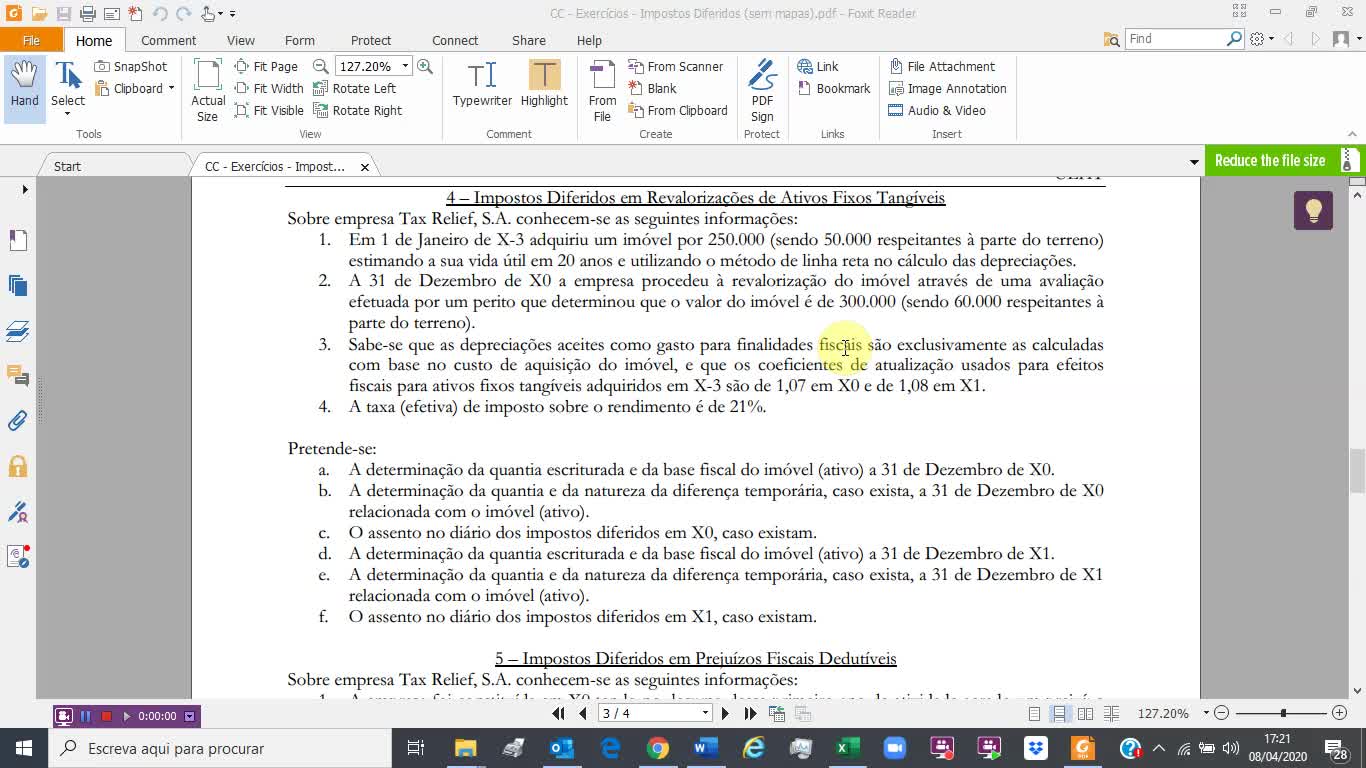
Task: Click the PDF Sign tool
Action: pos(762,85)
